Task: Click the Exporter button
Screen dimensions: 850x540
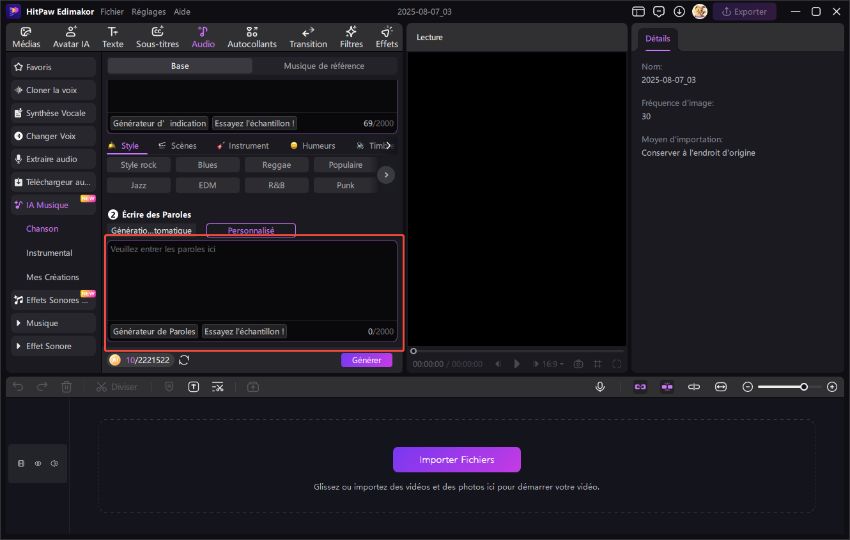Action: (x=744, y=11)
